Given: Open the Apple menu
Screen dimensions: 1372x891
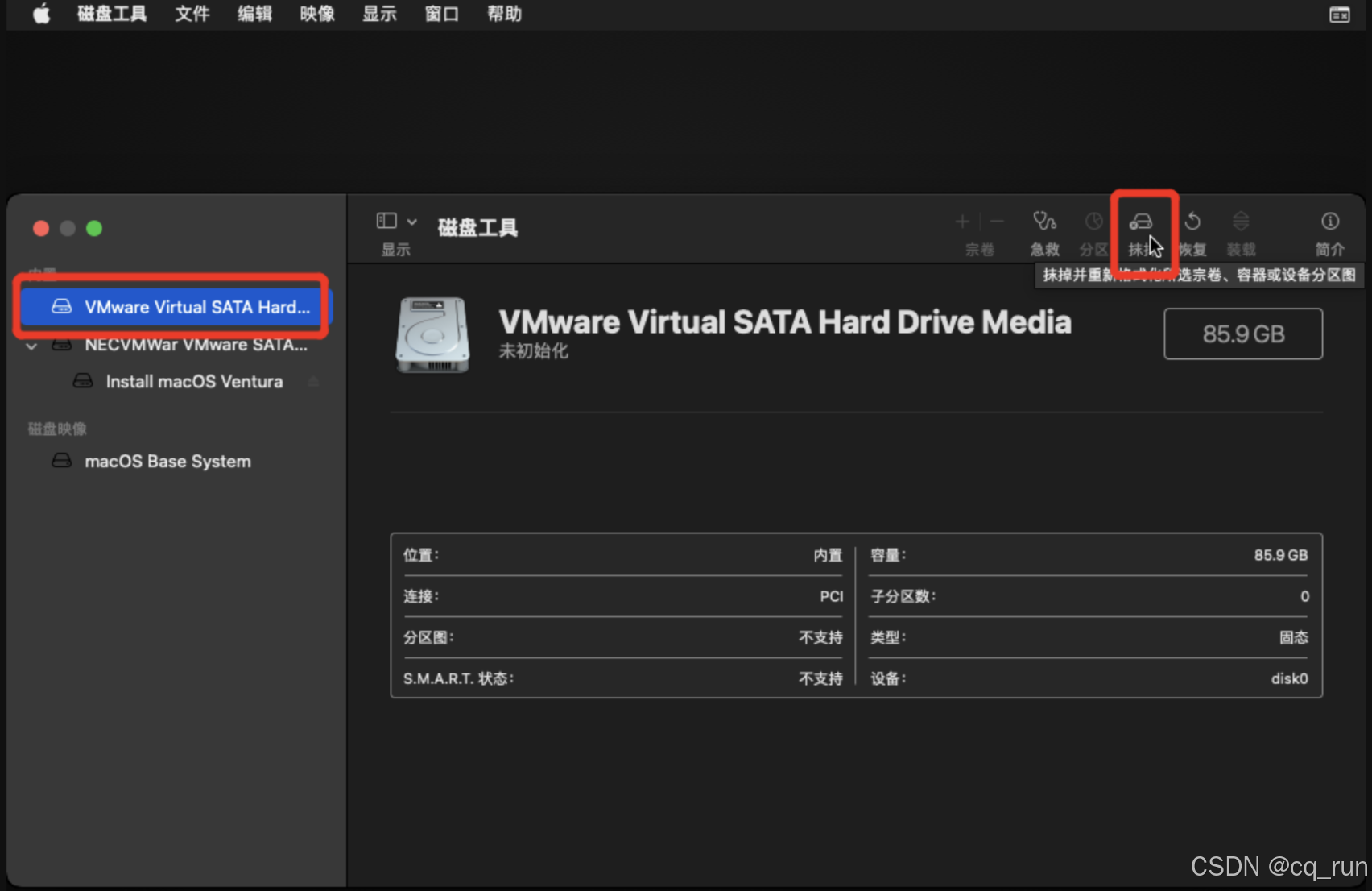Looking at the screenshot, I should click(x=41, y=14).
